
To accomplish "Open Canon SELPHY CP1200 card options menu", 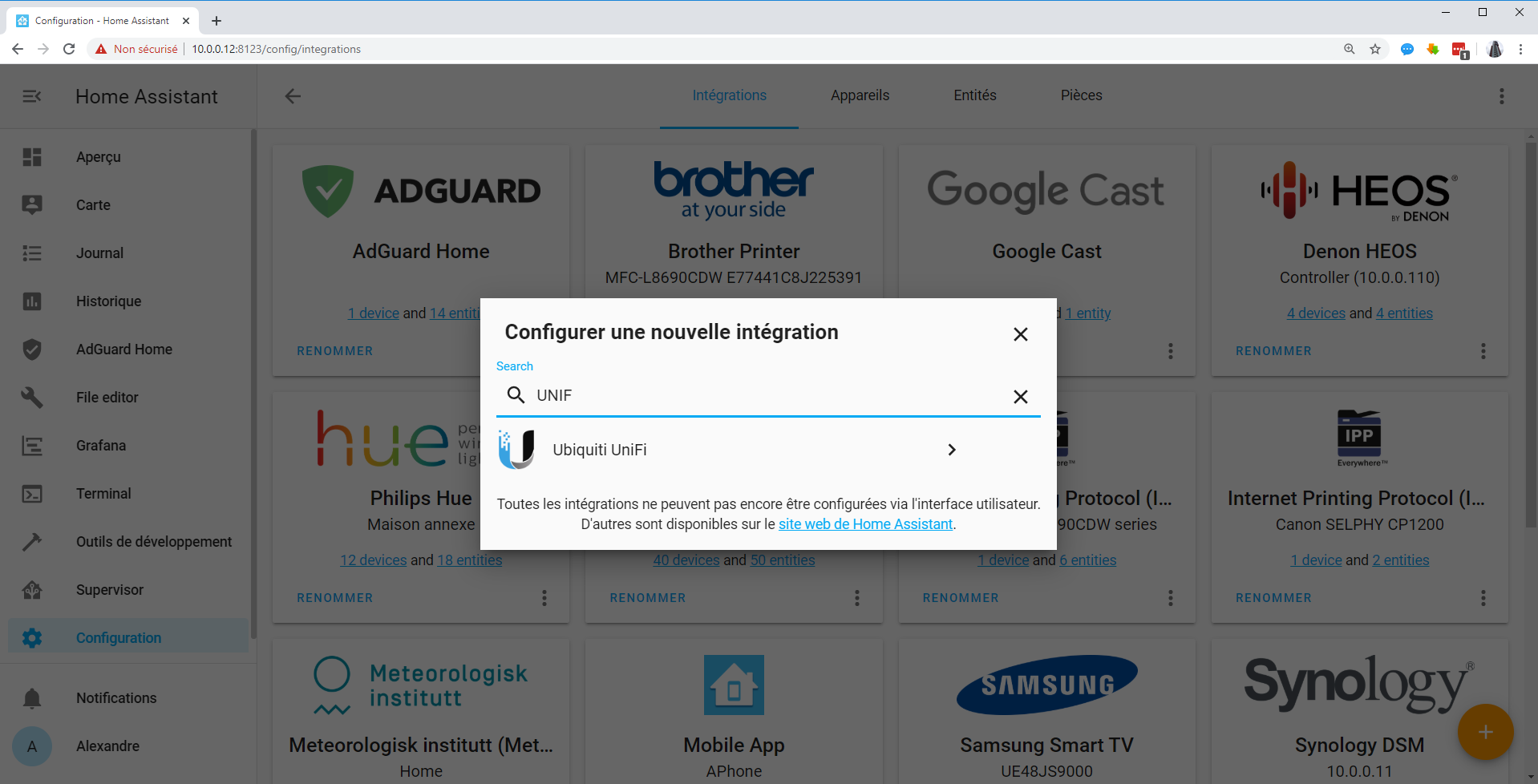I will [x=1483, y=598].
